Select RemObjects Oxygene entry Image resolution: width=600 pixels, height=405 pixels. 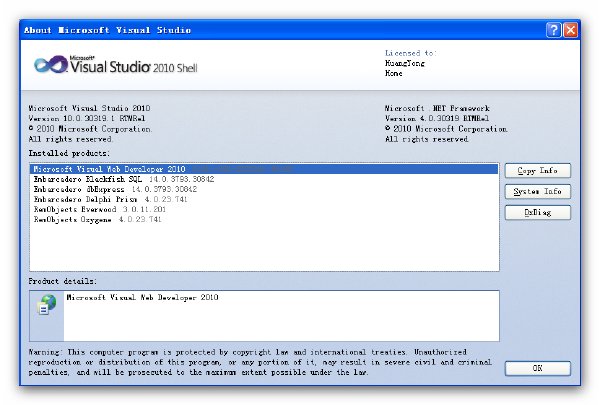pyautogui.click(x=264, y=219)
